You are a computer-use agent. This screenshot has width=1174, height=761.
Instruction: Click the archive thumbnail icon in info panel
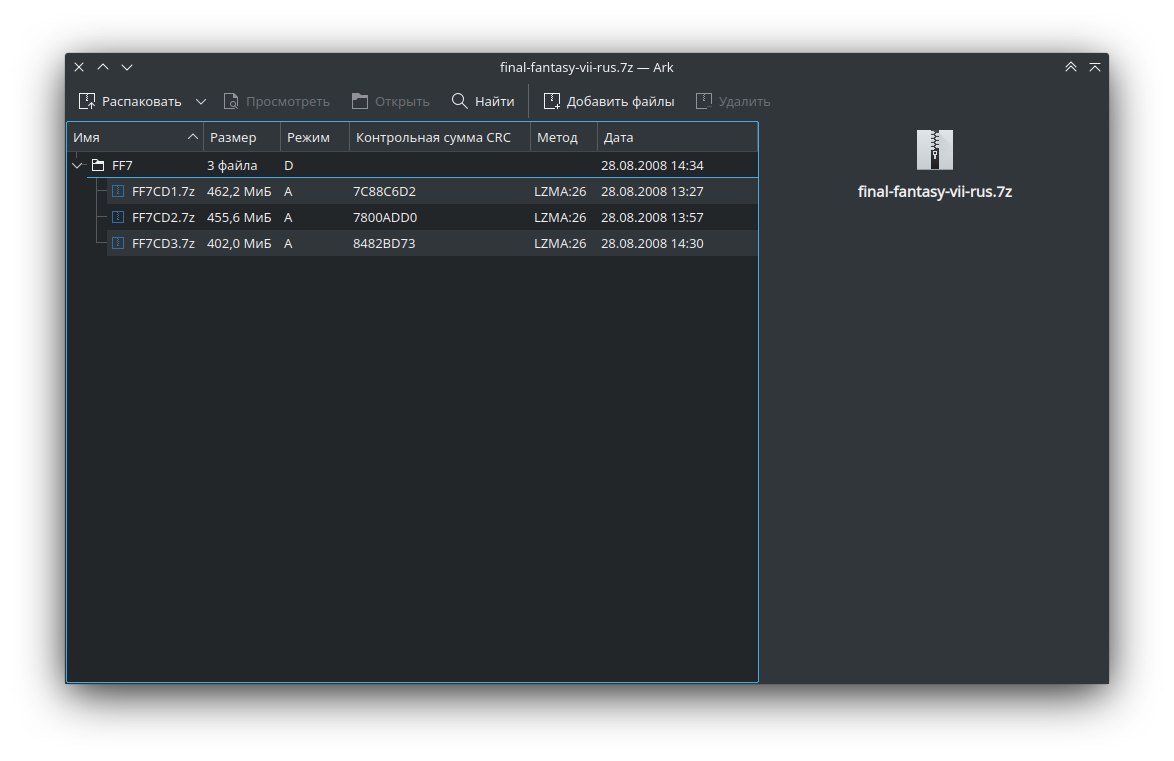pos(935,150)
